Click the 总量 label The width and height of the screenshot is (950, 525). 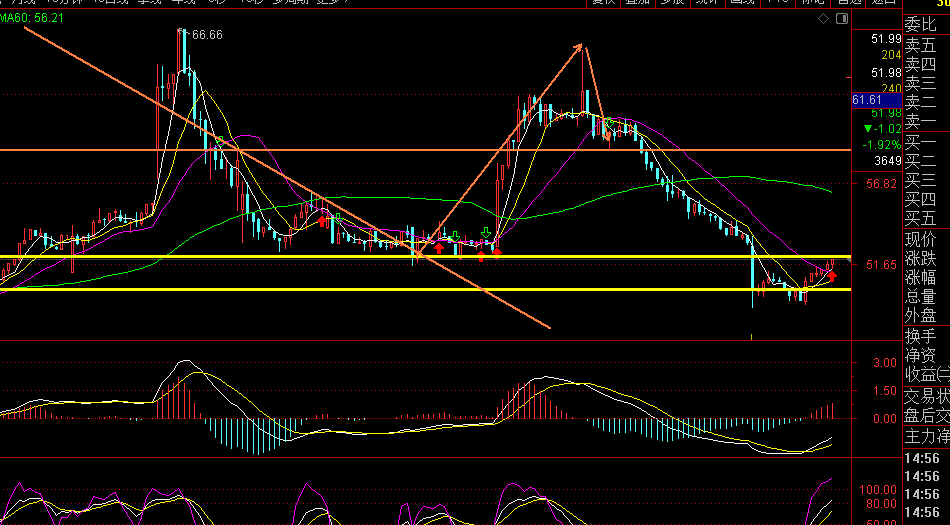click(920, 297)
